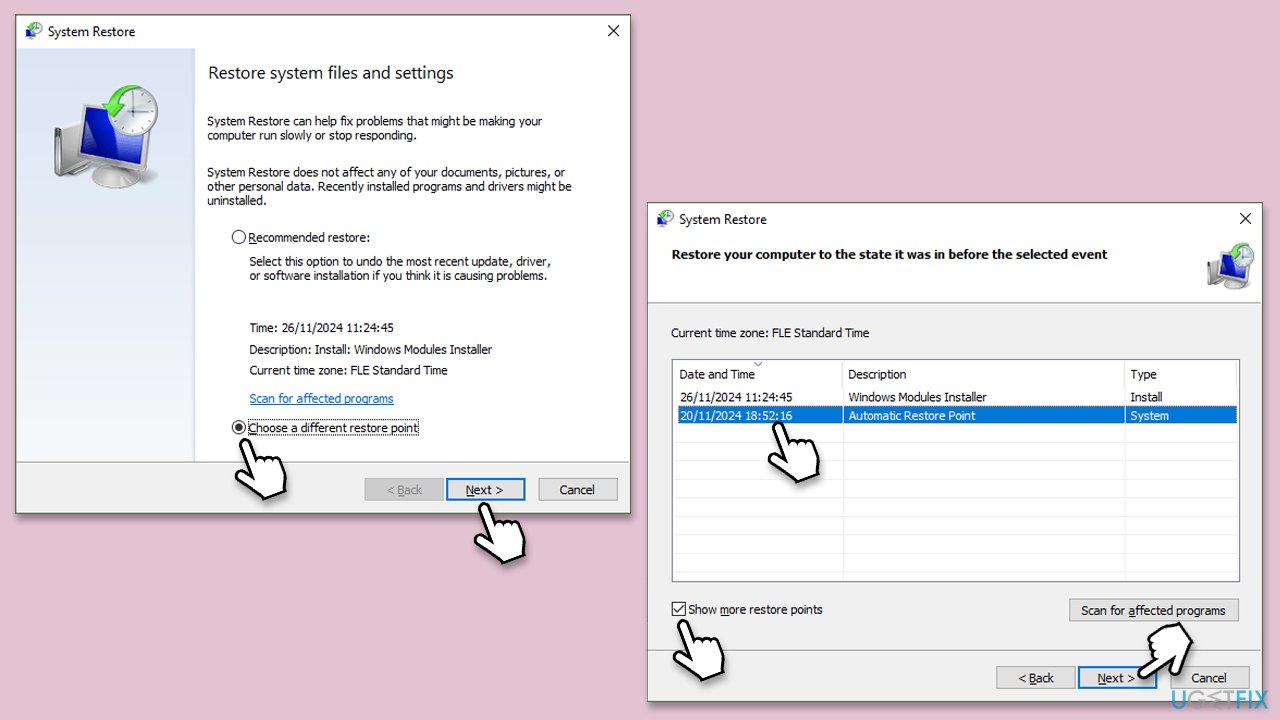Select the 26/11/2024 11:24:45 restore point row
1280x720 pixels.
point(955,397)
